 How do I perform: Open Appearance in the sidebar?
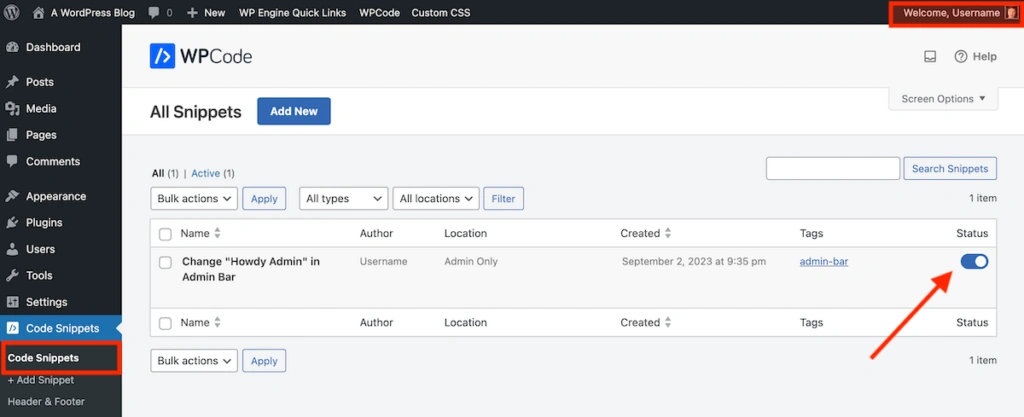(x=56, y=196)
